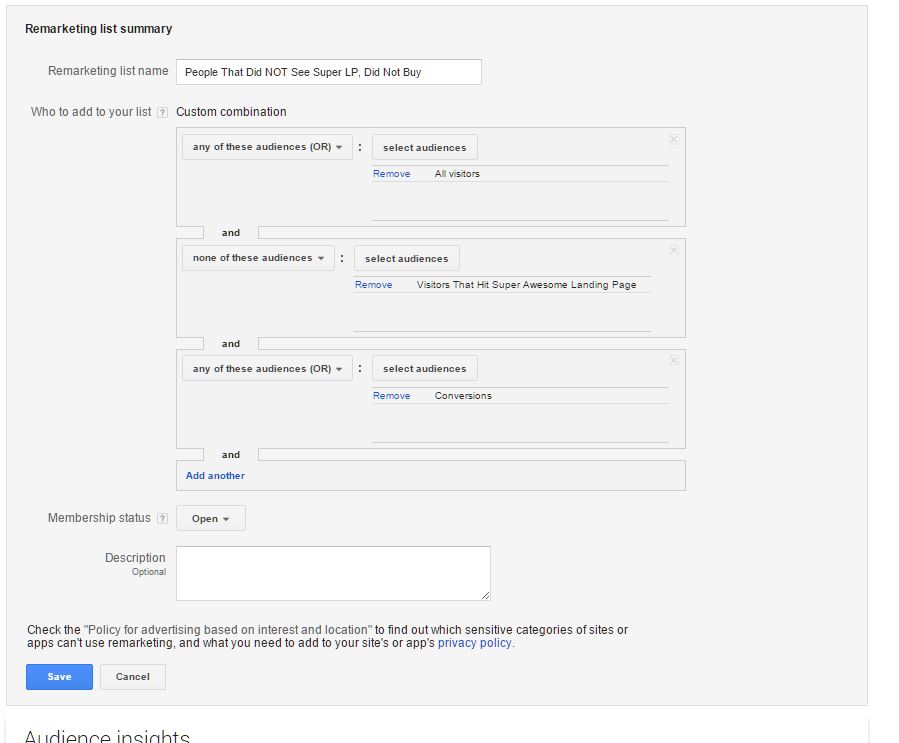
Task: Remove All visitors audience
Action: click(392, 174)
